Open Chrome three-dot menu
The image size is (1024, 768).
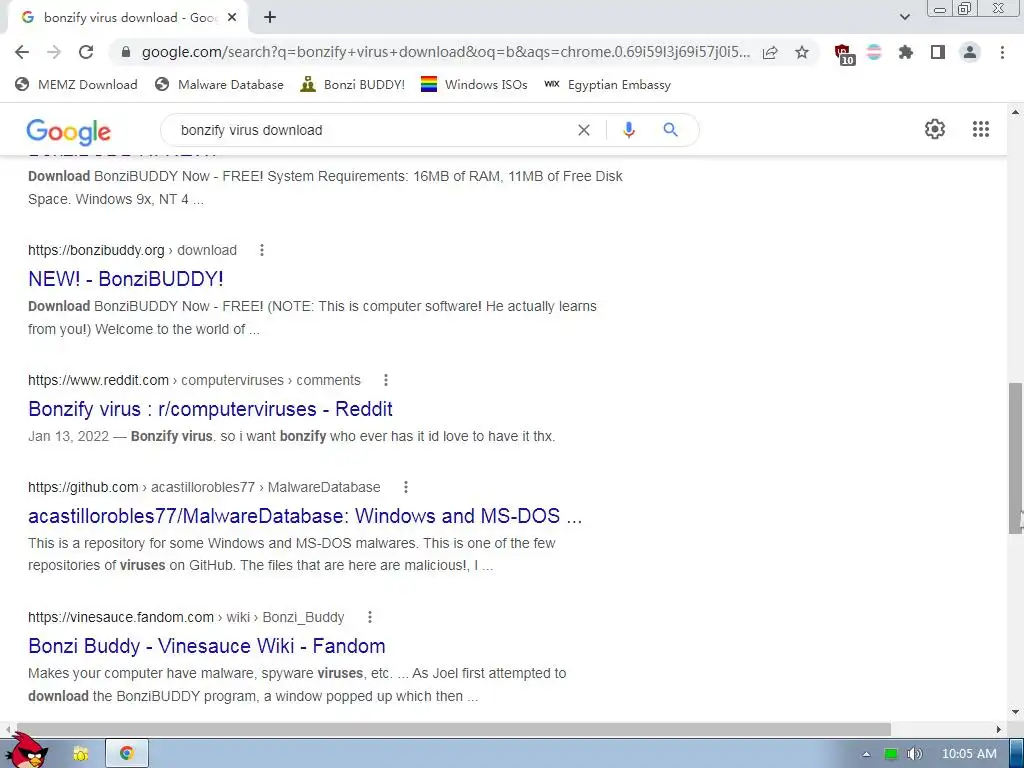tap(1002, 52)
